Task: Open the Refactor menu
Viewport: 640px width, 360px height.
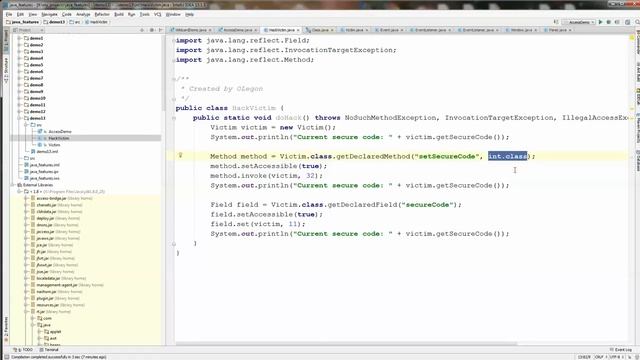Action: (102, 14)
